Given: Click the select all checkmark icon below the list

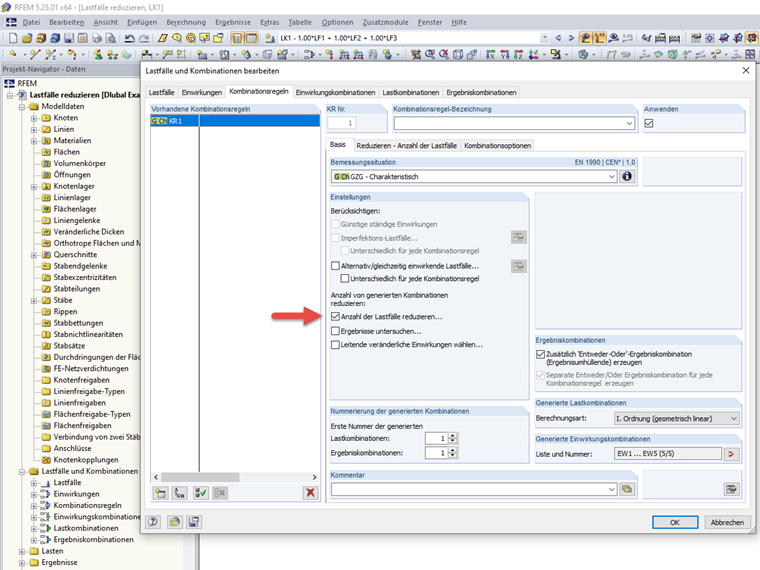Looking at the screenshot, I should tap(200, 493).
